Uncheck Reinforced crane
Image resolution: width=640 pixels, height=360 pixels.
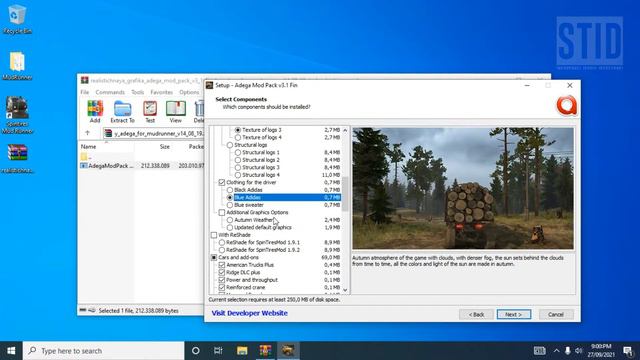(x=222, y=287)
